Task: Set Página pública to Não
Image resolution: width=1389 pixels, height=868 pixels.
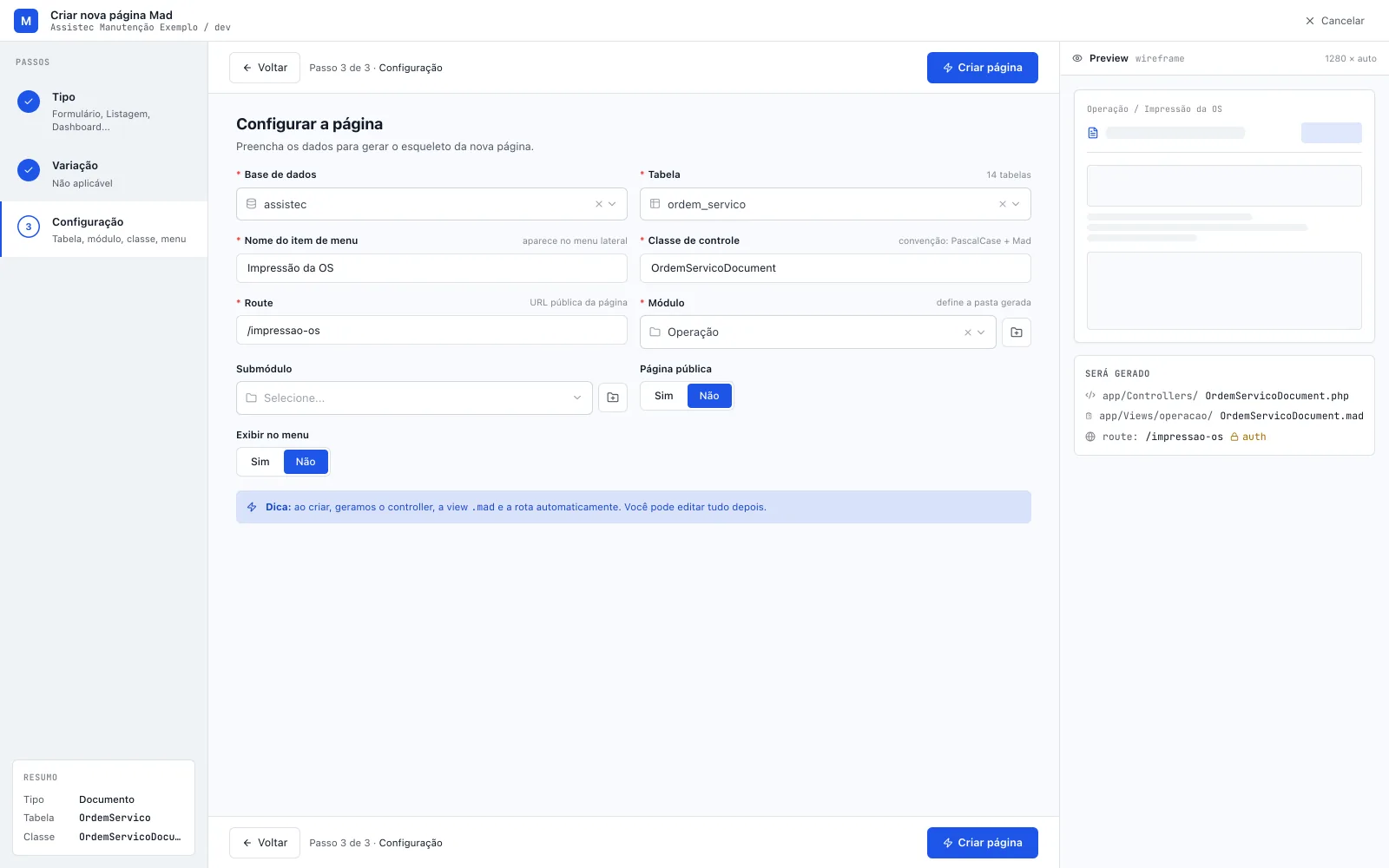Action: click(709, 396)
